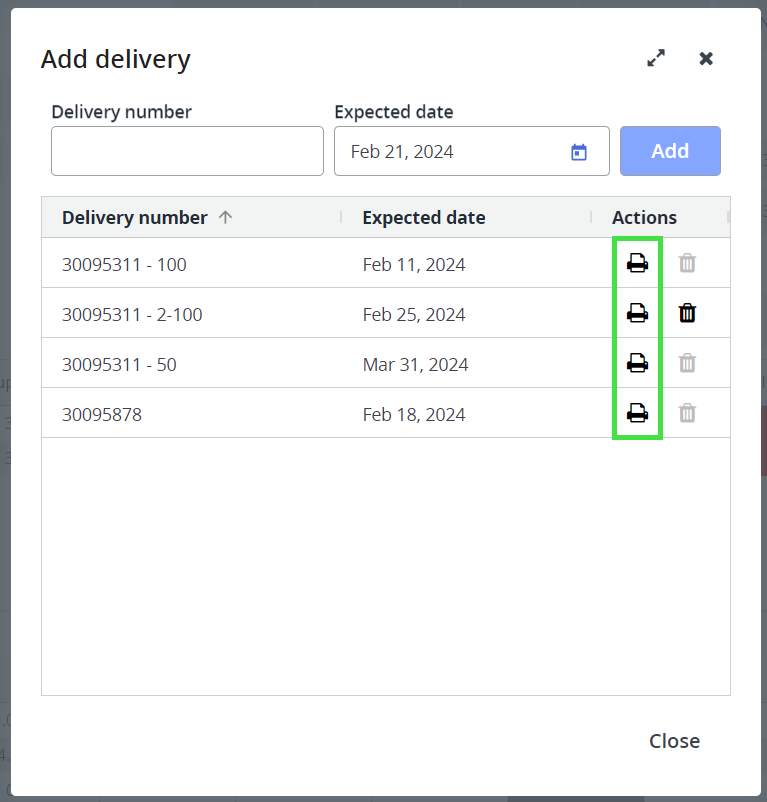Delete delivery 30095311 - 2-100
Screen dimensions: 767x802
point(687,314)
